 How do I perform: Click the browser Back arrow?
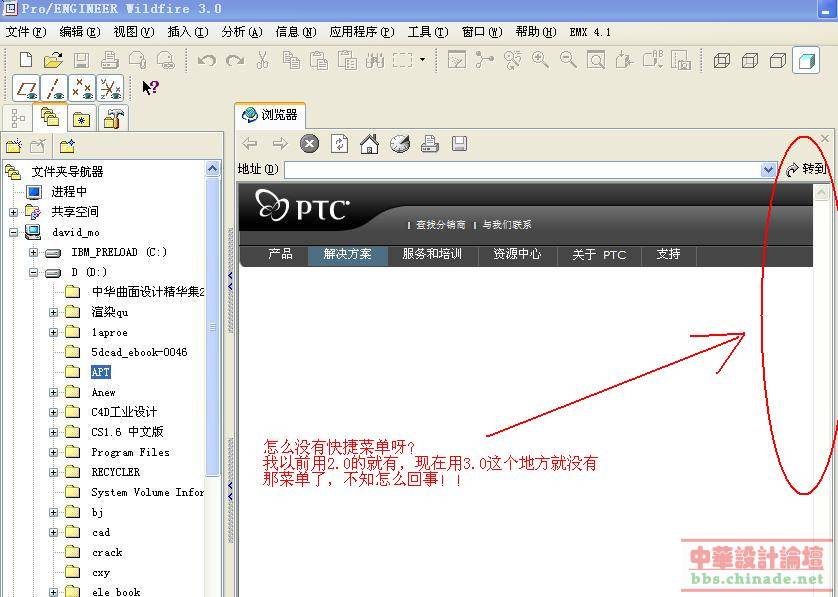pyautogui.click(x=250, y=143)
